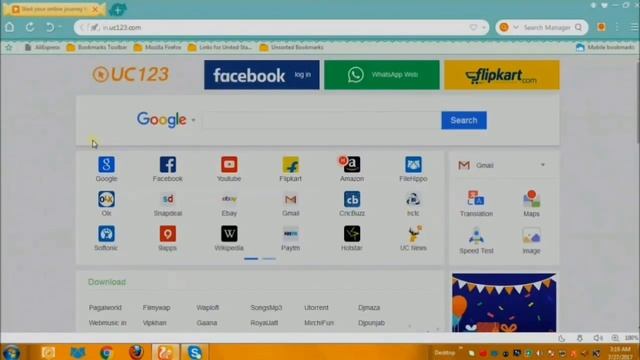
Task: Click the WhatsApp Web banner
Action: tap(382, 75)
